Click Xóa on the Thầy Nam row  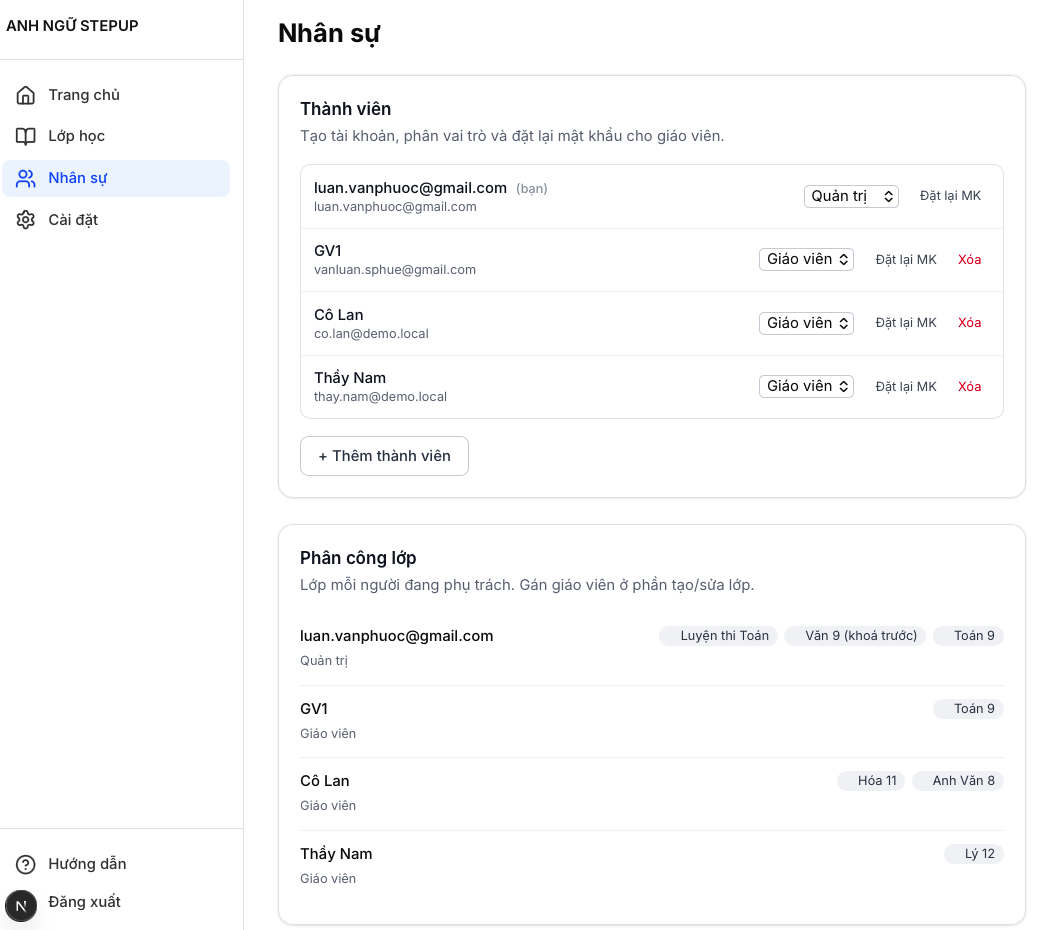pyautogui.click(x=969, y=386)
